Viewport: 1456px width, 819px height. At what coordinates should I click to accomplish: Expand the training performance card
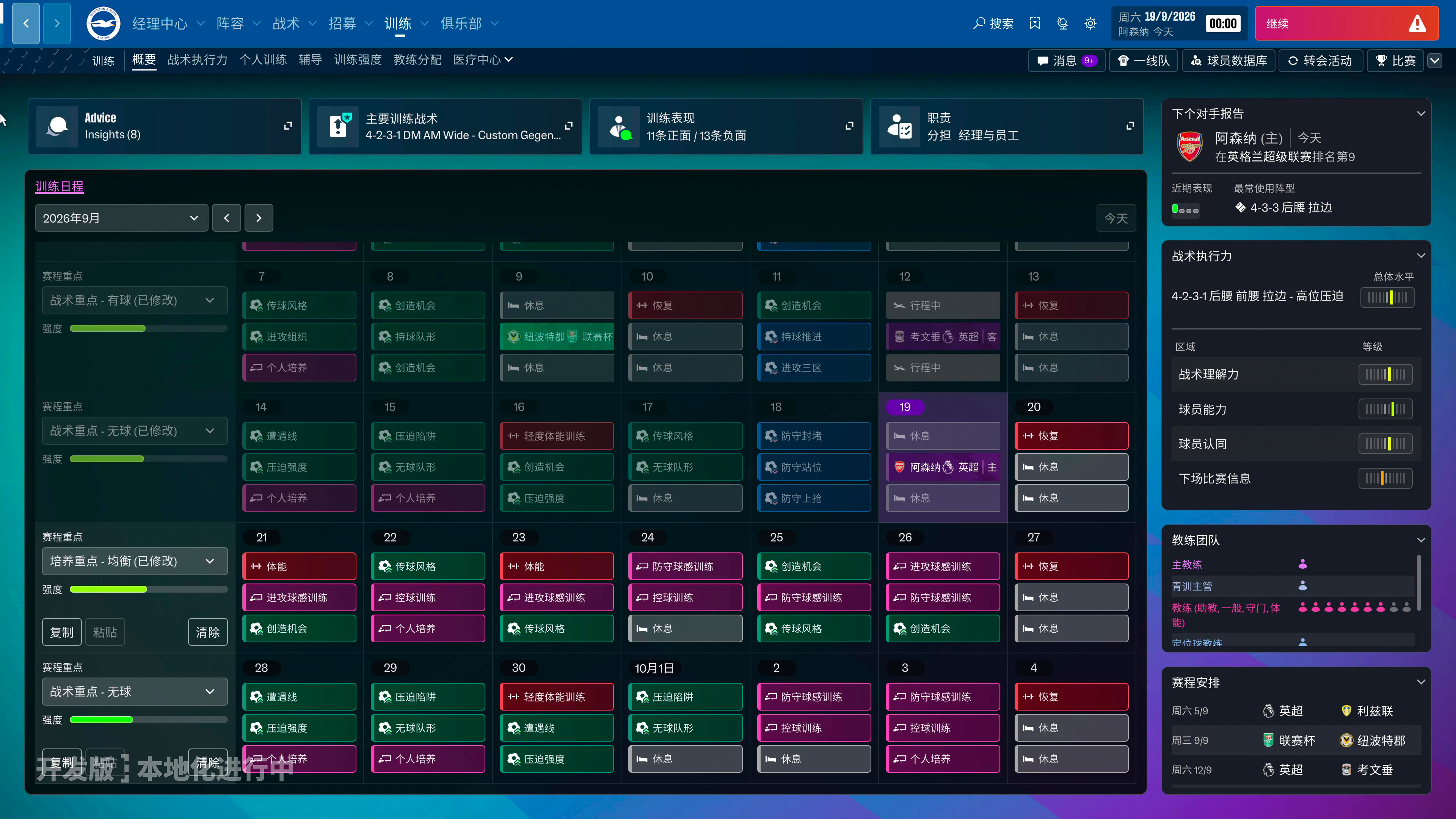pos(849,126)
